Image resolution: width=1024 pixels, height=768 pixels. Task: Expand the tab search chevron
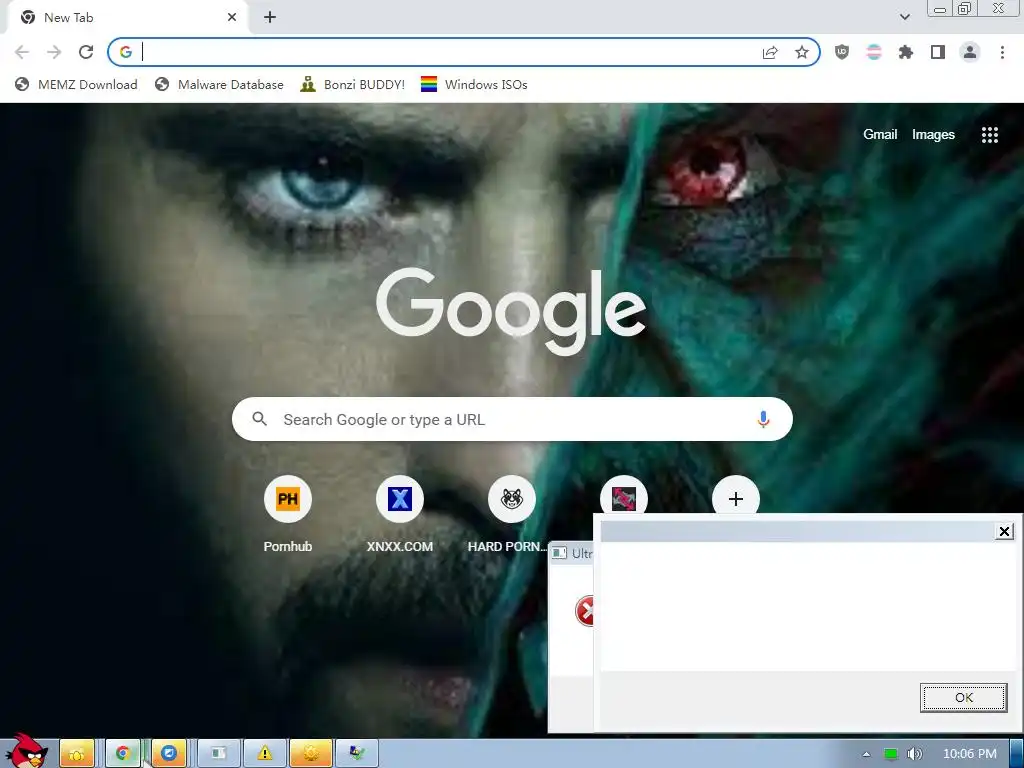pyautogui.click(x=904, y=17)
